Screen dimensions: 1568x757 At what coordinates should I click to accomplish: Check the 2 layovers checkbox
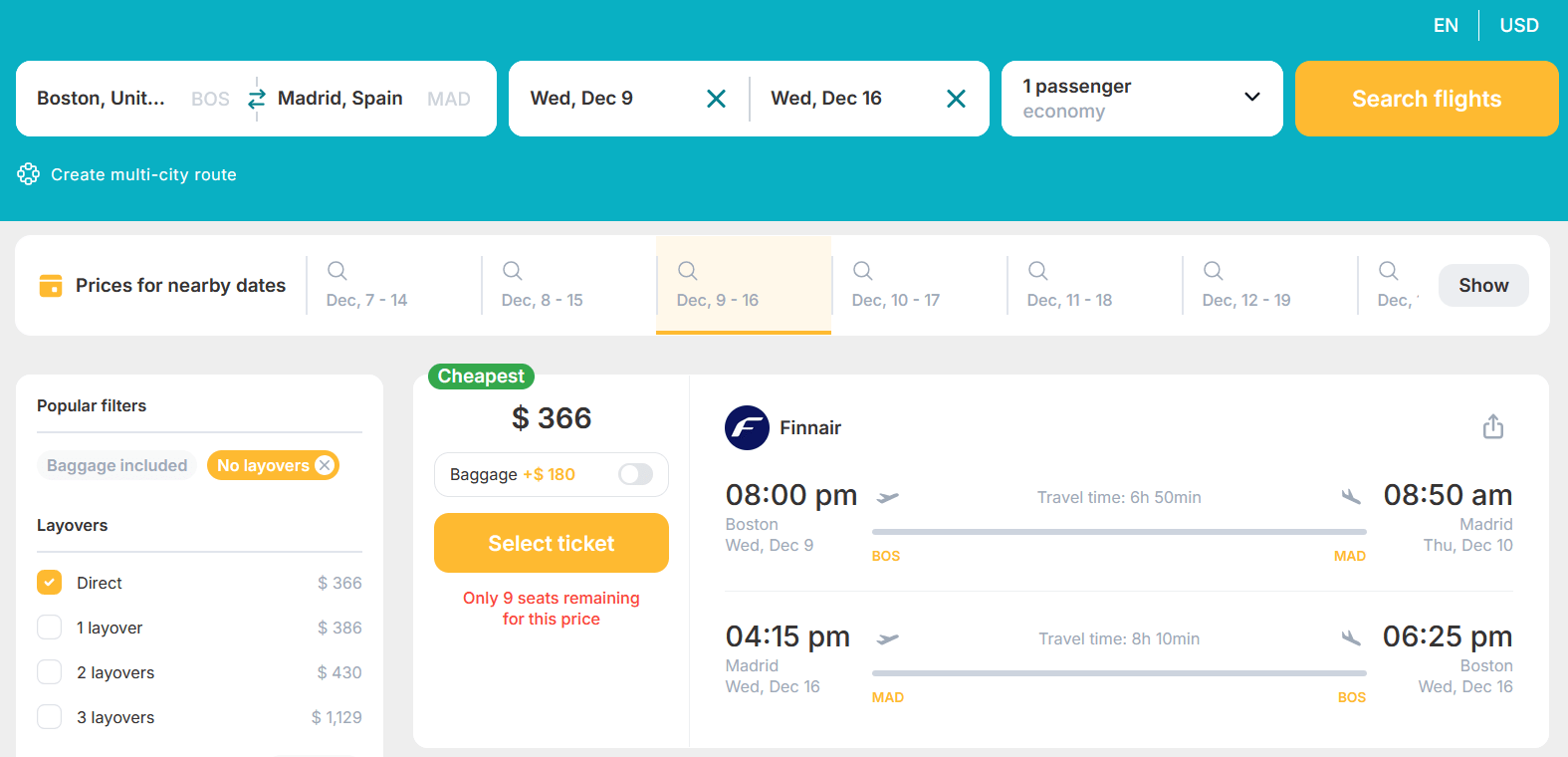(x=50, y=672)
